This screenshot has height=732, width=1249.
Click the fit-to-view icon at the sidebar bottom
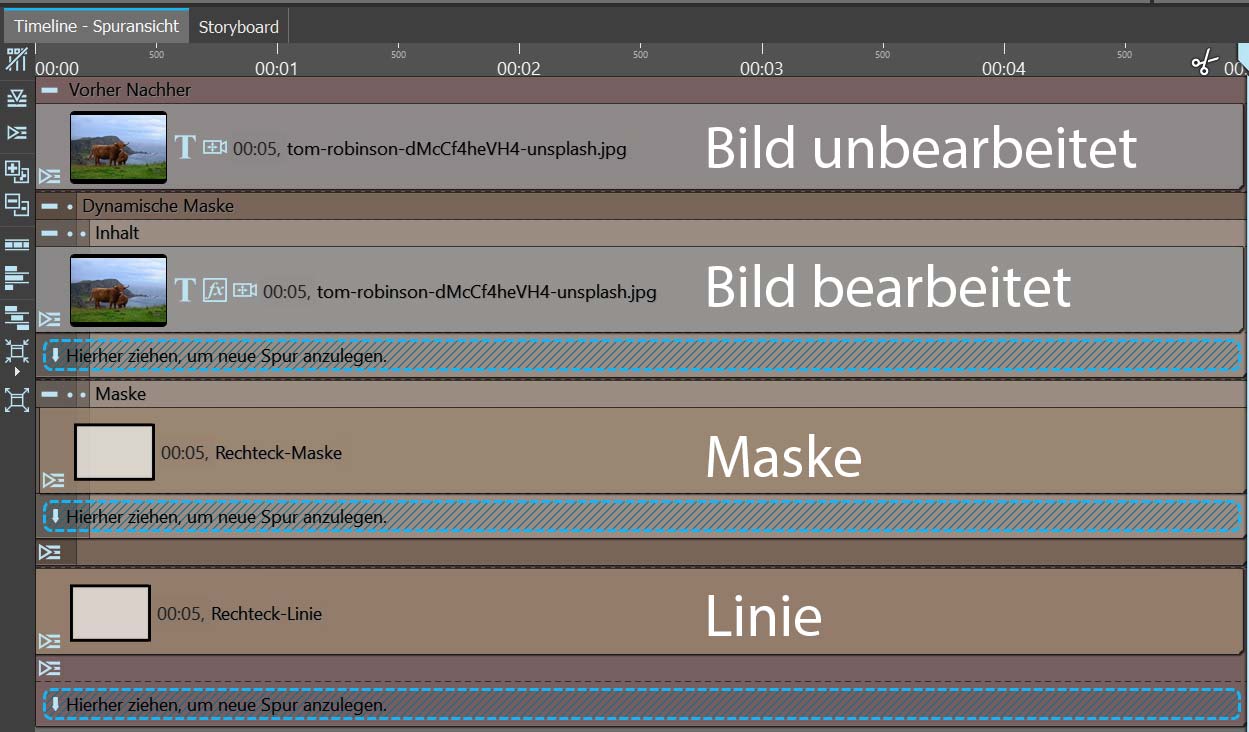pyautogui.click(x=17, y=401)
